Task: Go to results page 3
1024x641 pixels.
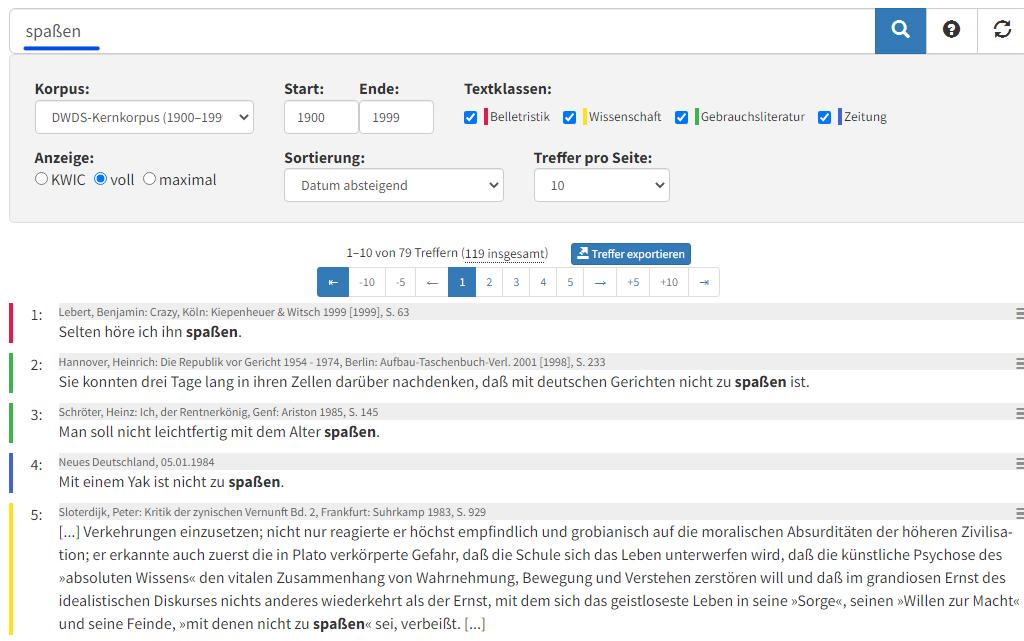Action: (516, 282)
